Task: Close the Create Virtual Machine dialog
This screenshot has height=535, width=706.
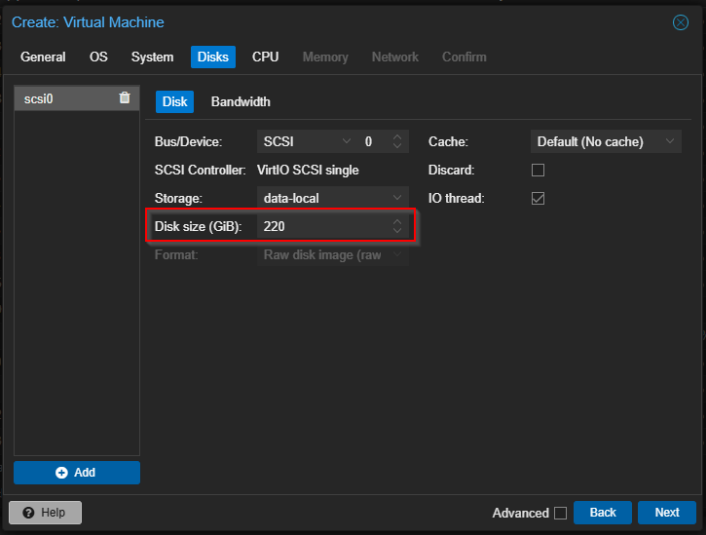Action: (681, 22)
